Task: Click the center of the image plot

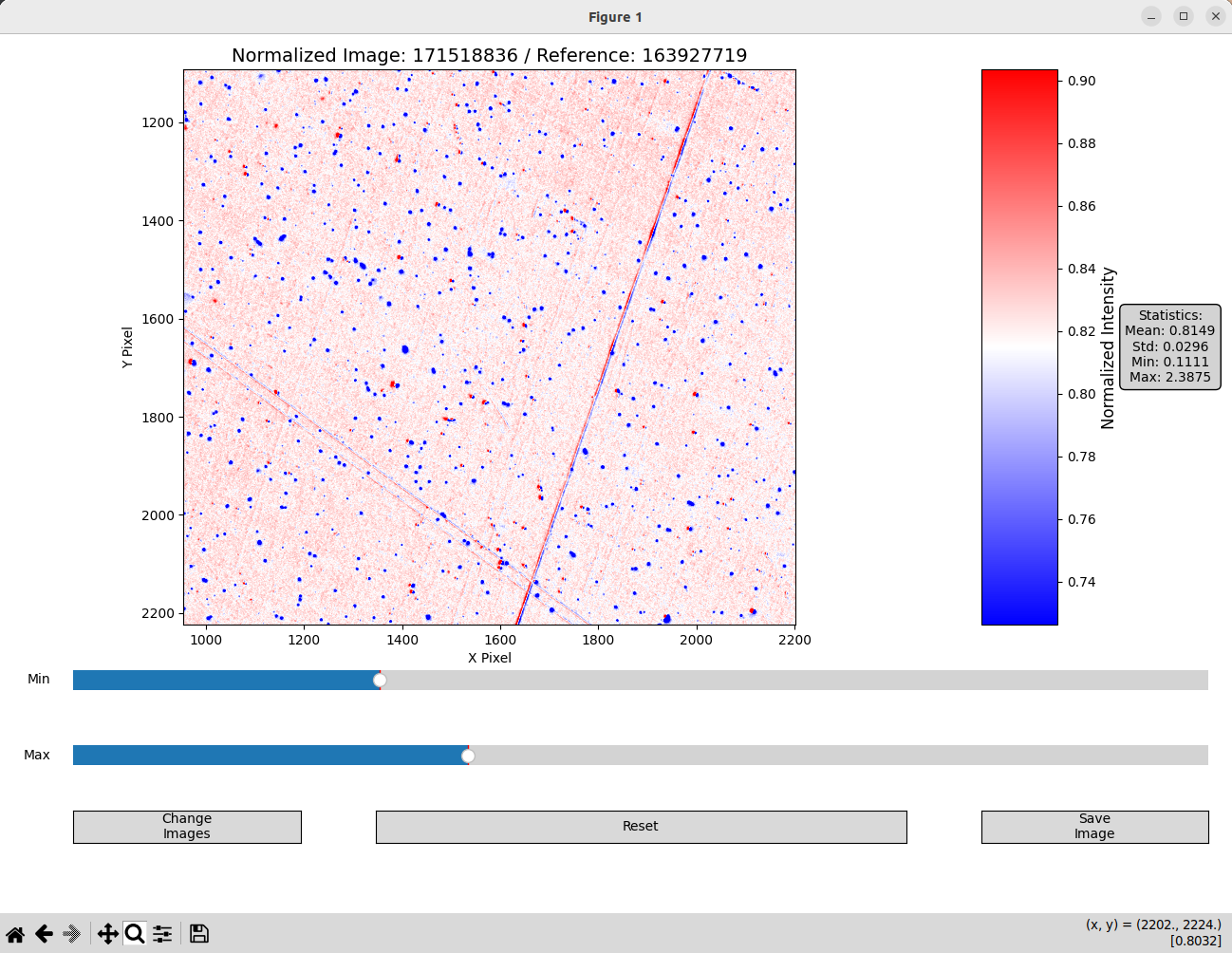Action: [491, 346]
